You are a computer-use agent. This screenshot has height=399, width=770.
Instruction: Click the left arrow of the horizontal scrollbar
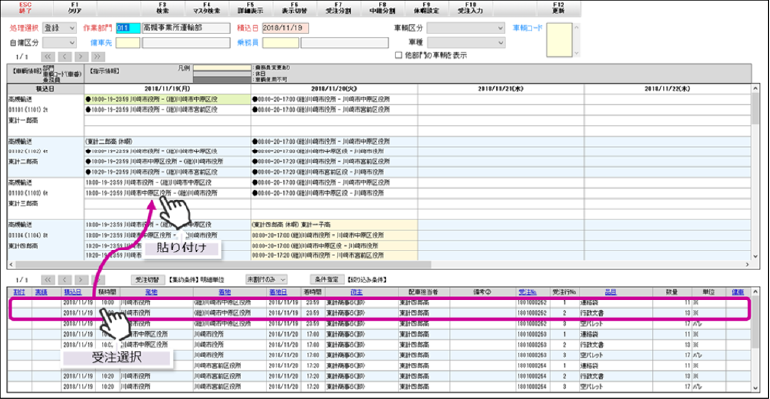11,265
